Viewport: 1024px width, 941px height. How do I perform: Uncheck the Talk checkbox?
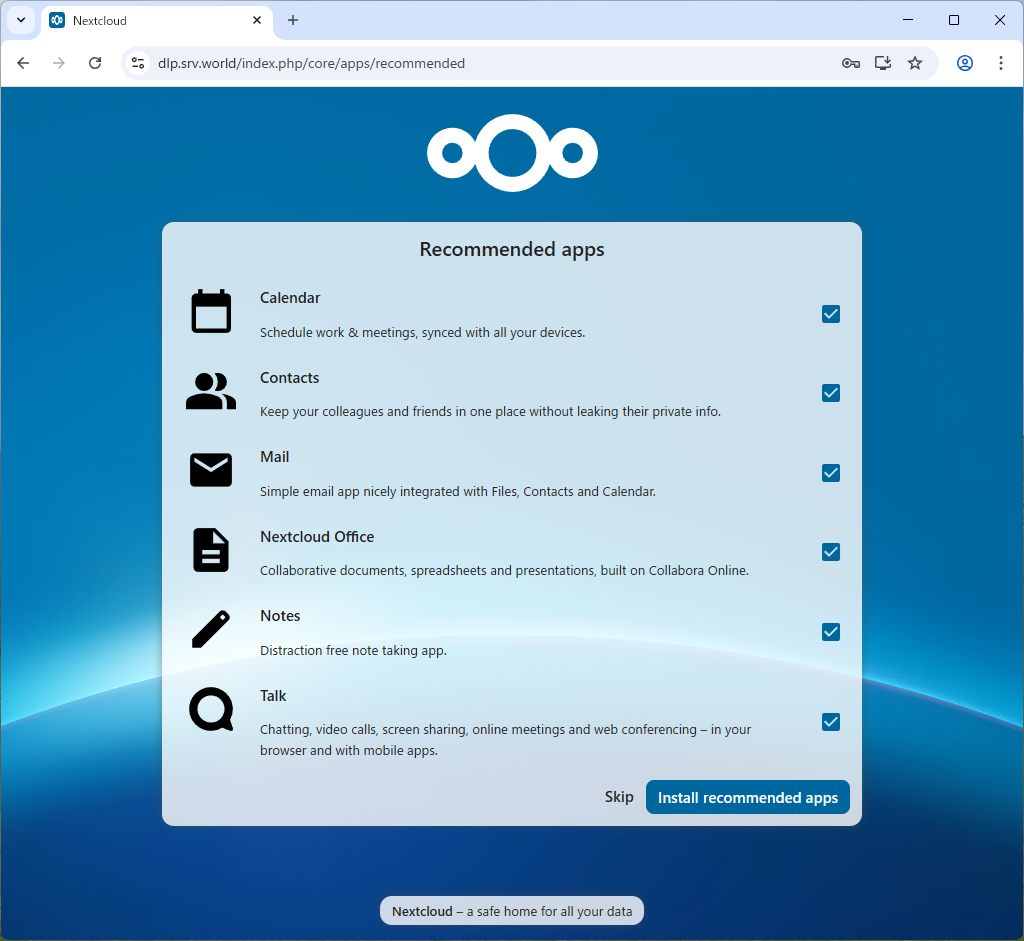click(831, 722)
